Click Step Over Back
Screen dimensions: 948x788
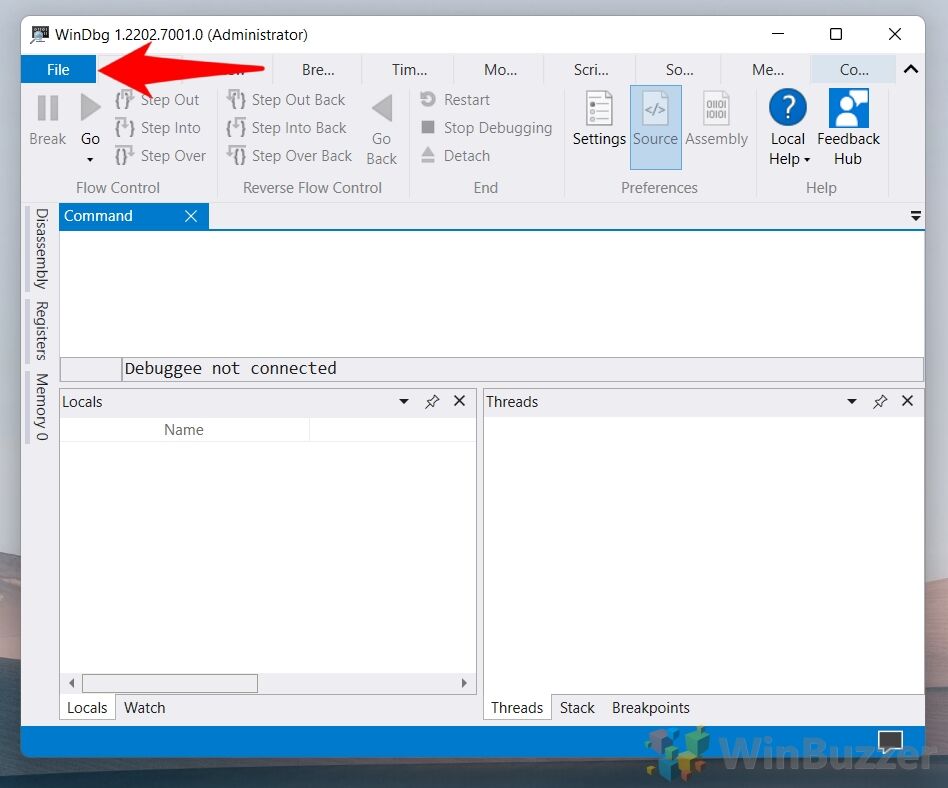tap(289, 155)
